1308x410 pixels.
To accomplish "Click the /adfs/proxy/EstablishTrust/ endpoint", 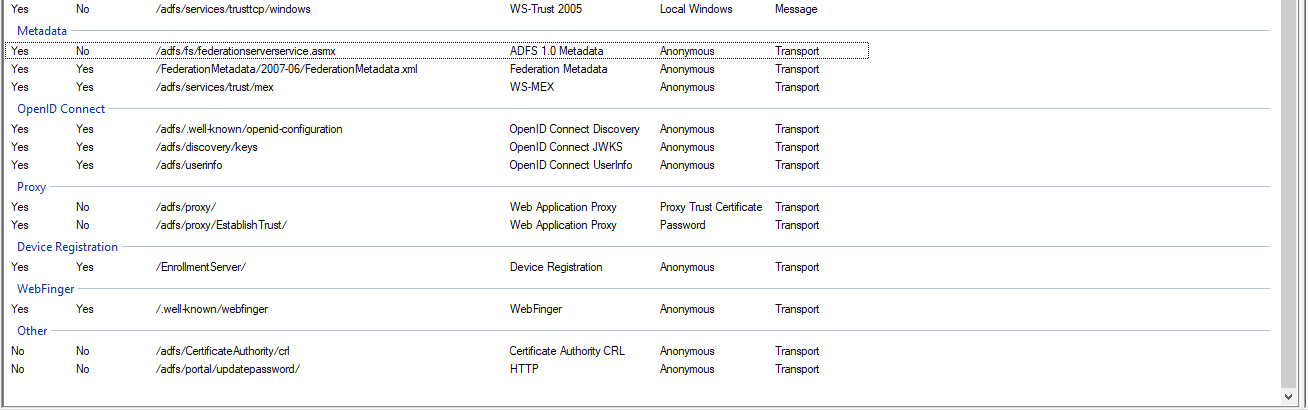I will (221, 225).
